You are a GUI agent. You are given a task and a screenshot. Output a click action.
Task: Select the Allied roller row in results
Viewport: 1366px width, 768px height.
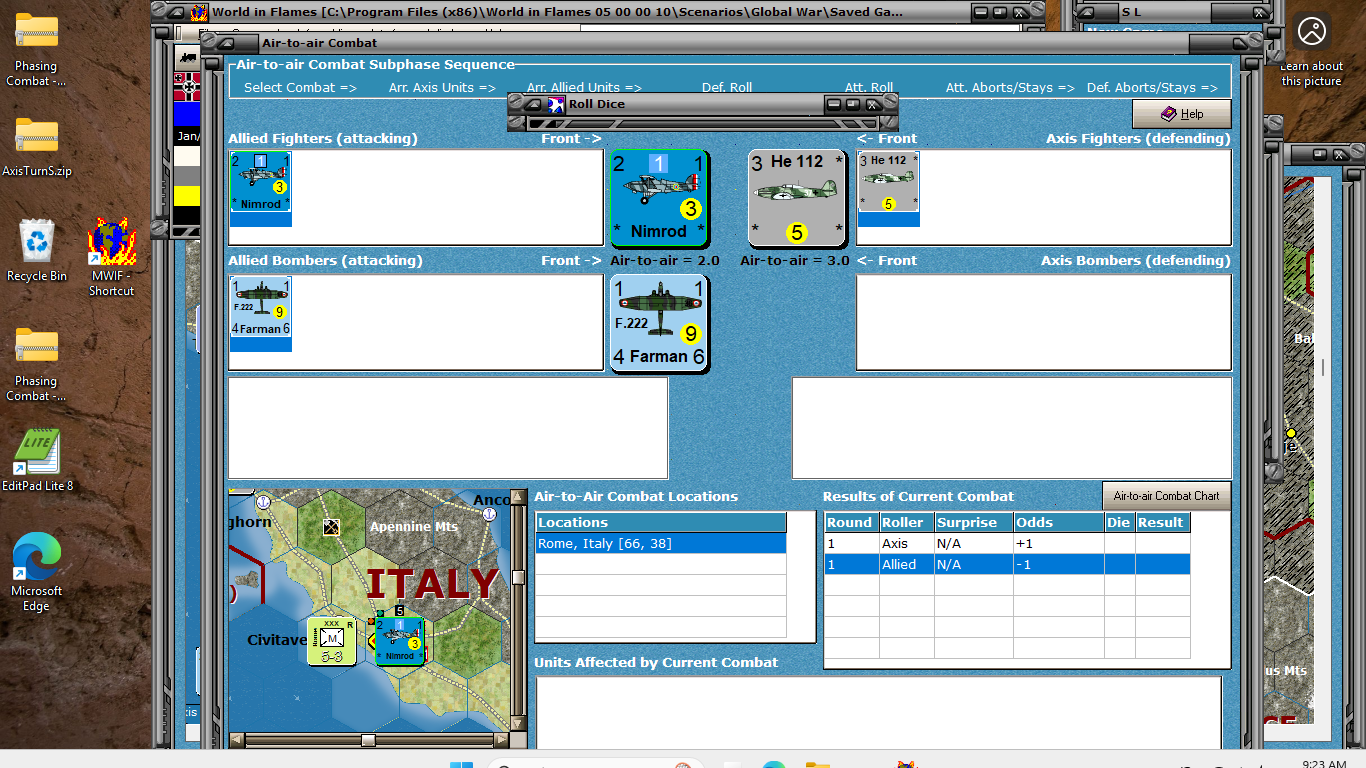point(1007,565)
